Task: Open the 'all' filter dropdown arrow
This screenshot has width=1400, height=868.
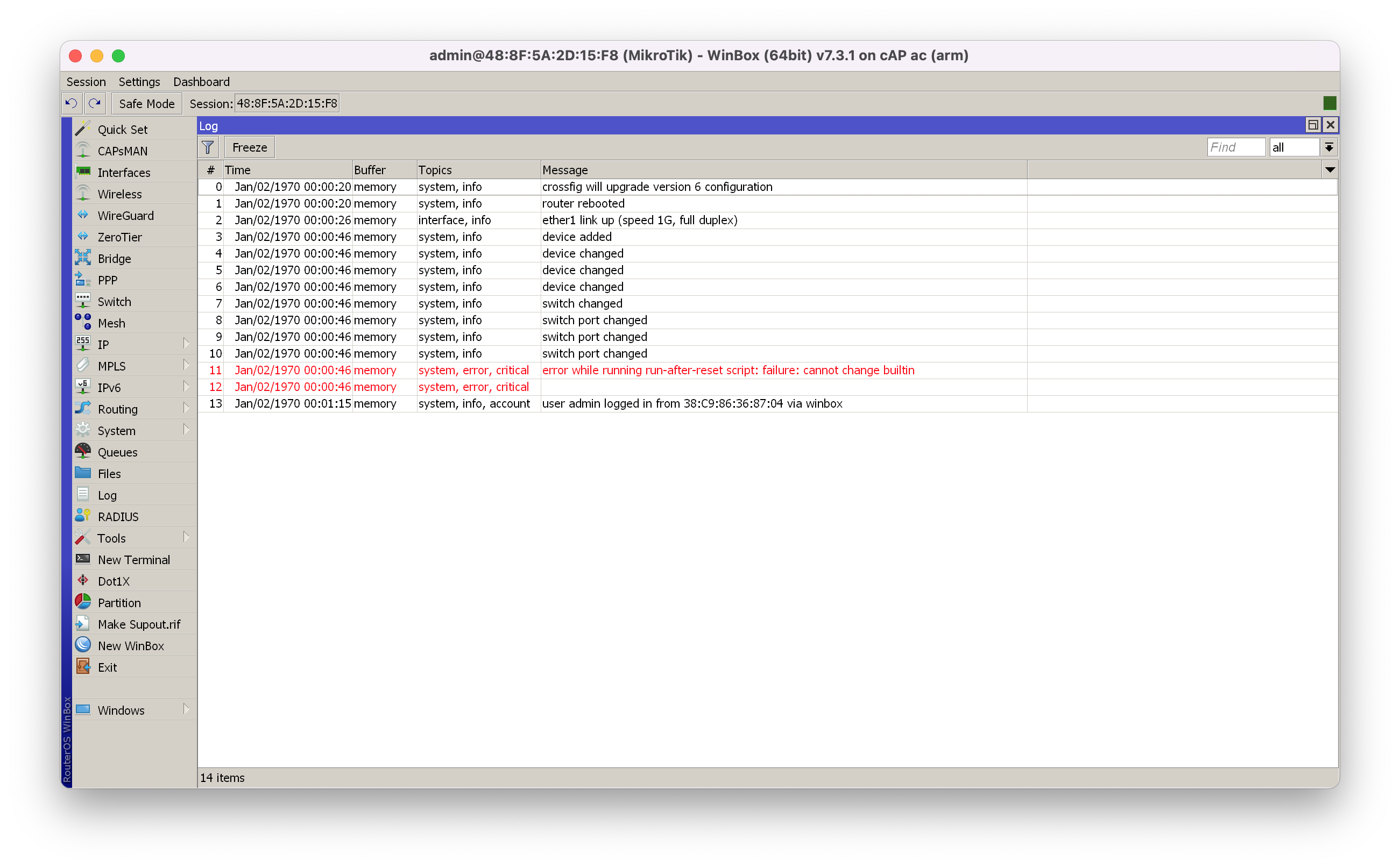Action: (x=1329, y=147)
